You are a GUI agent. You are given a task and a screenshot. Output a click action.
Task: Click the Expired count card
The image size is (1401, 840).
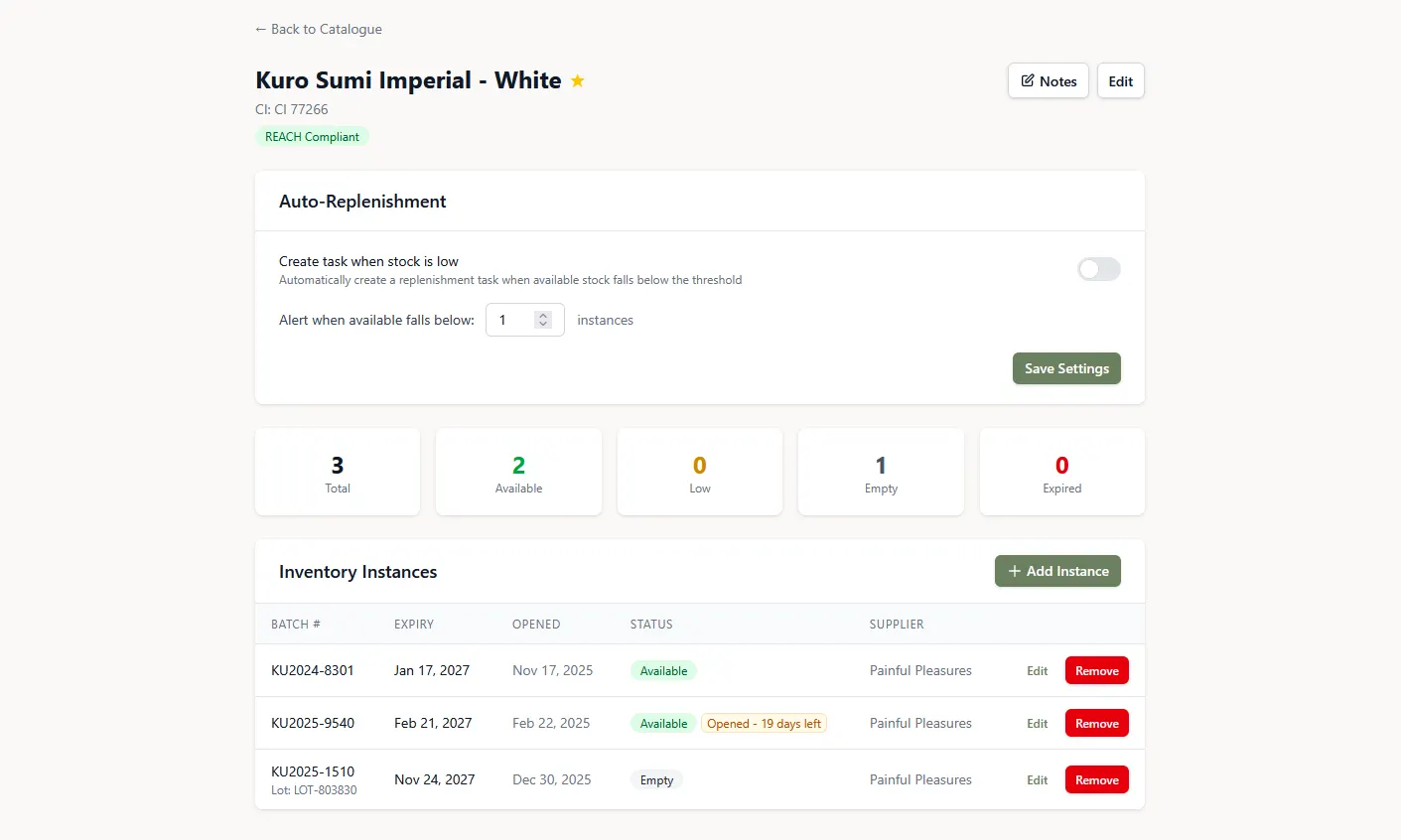pos(1061,473)
